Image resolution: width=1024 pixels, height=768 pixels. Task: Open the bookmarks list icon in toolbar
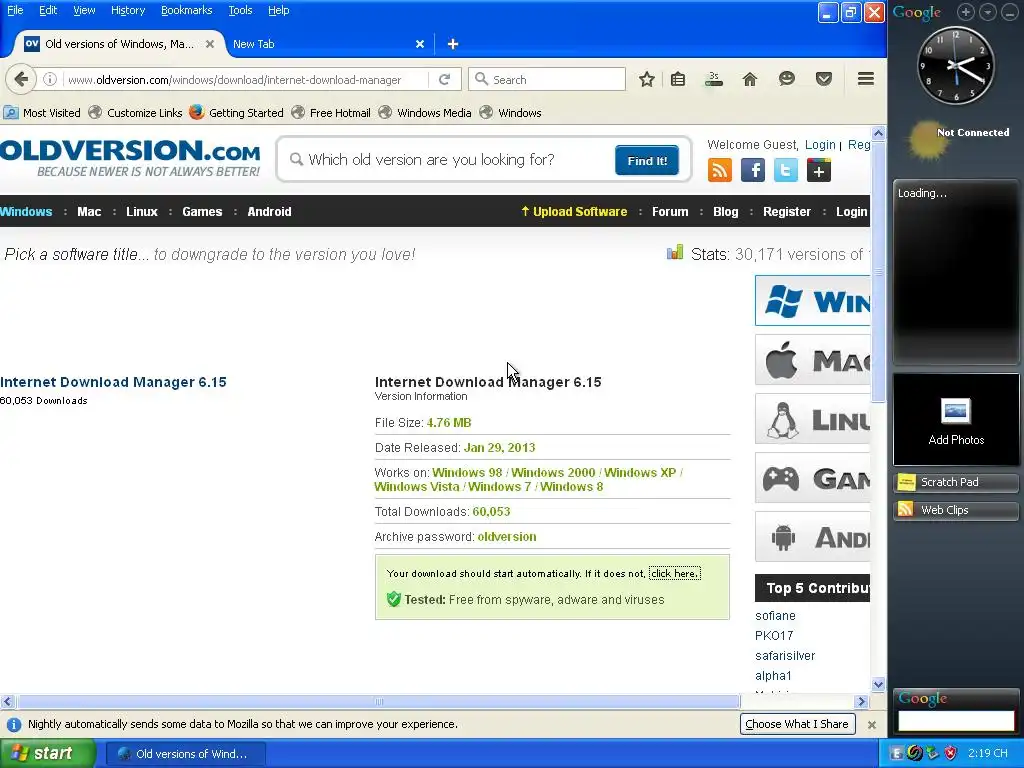point(678,80)
